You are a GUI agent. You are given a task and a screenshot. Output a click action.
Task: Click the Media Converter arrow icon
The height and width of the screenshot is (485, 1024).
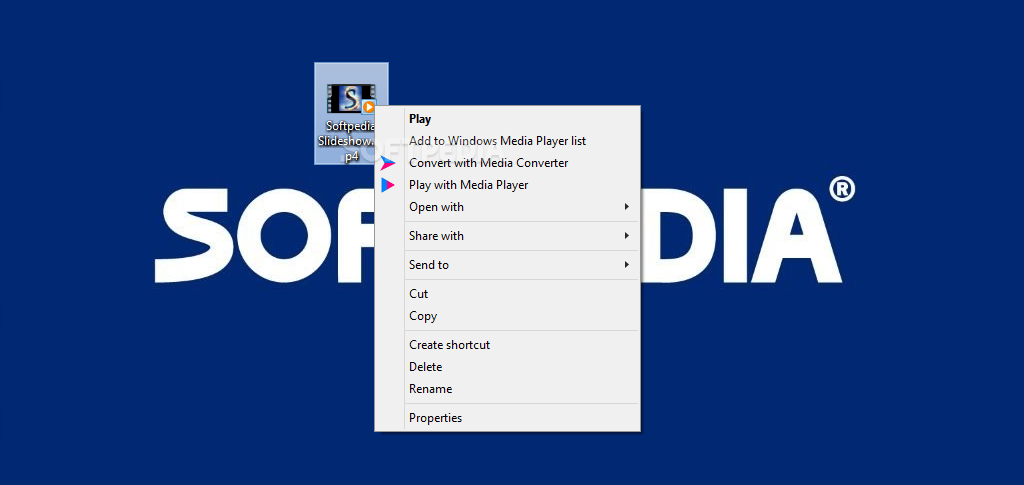(388, 163)
